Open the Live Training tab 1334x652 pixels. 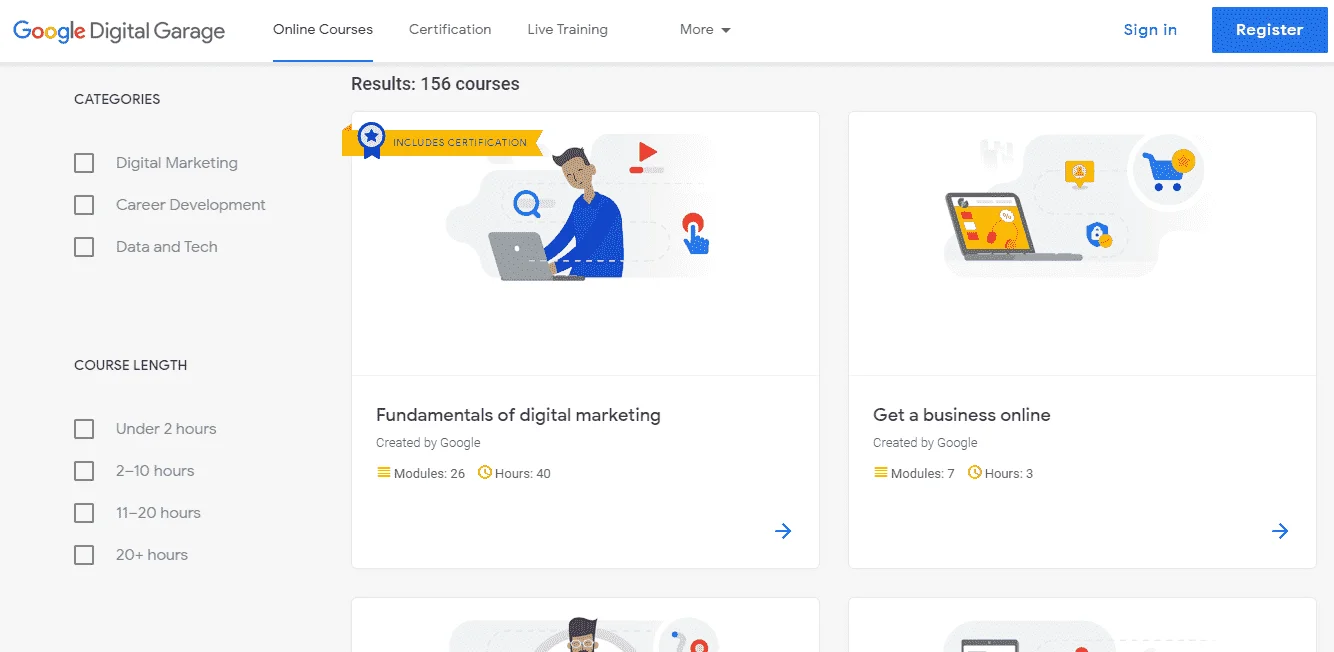(567, 29)
